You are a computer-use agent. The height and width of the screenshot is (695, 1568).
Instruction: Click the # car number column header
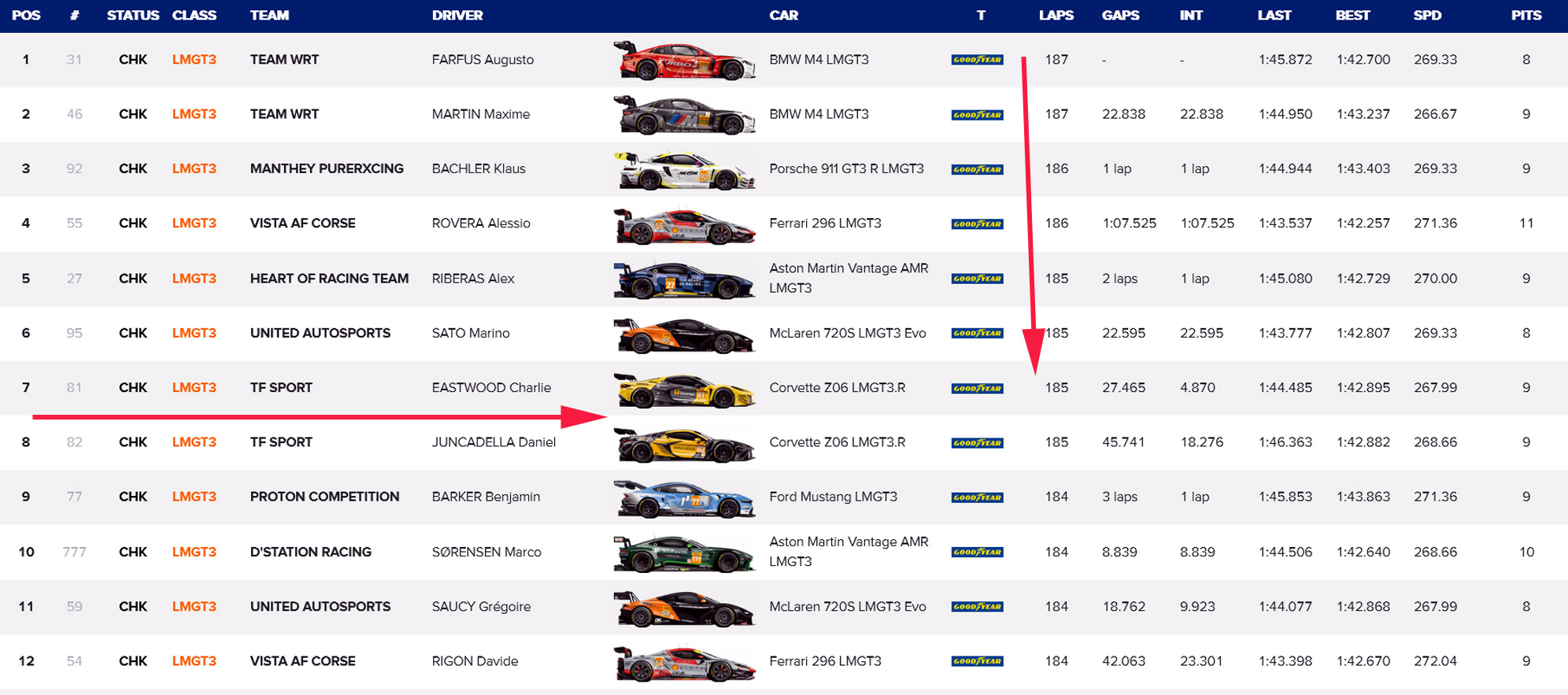[x=74, y=15]
